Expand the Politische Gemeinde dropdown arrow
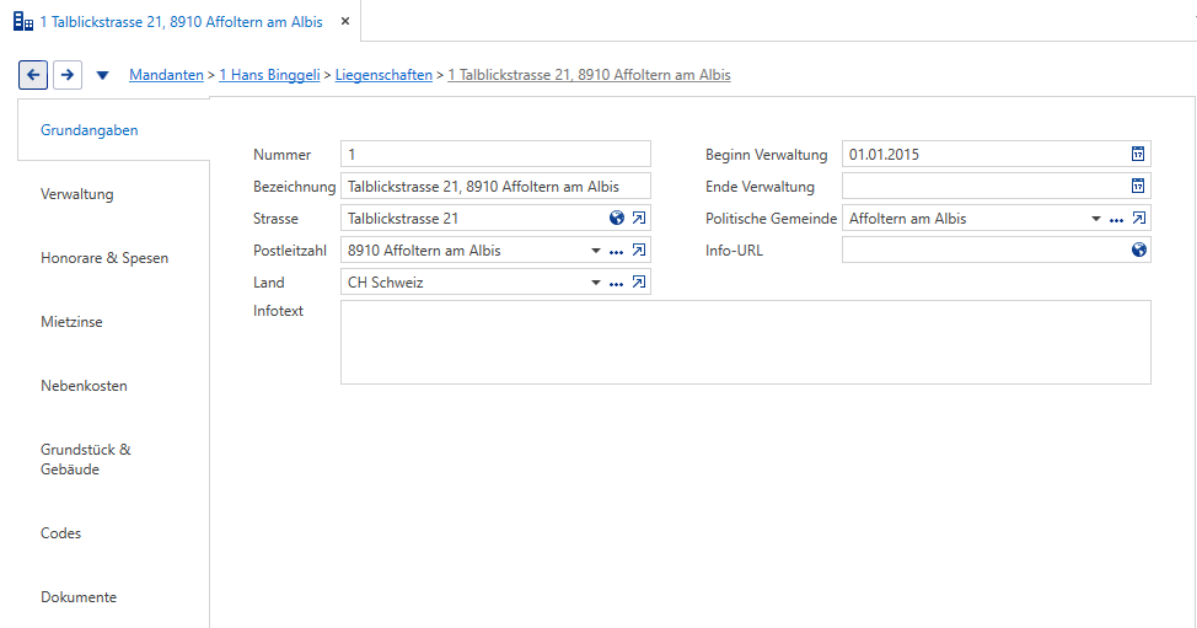The height and width of the screenshot is (628, 1197). [1095, 218]
